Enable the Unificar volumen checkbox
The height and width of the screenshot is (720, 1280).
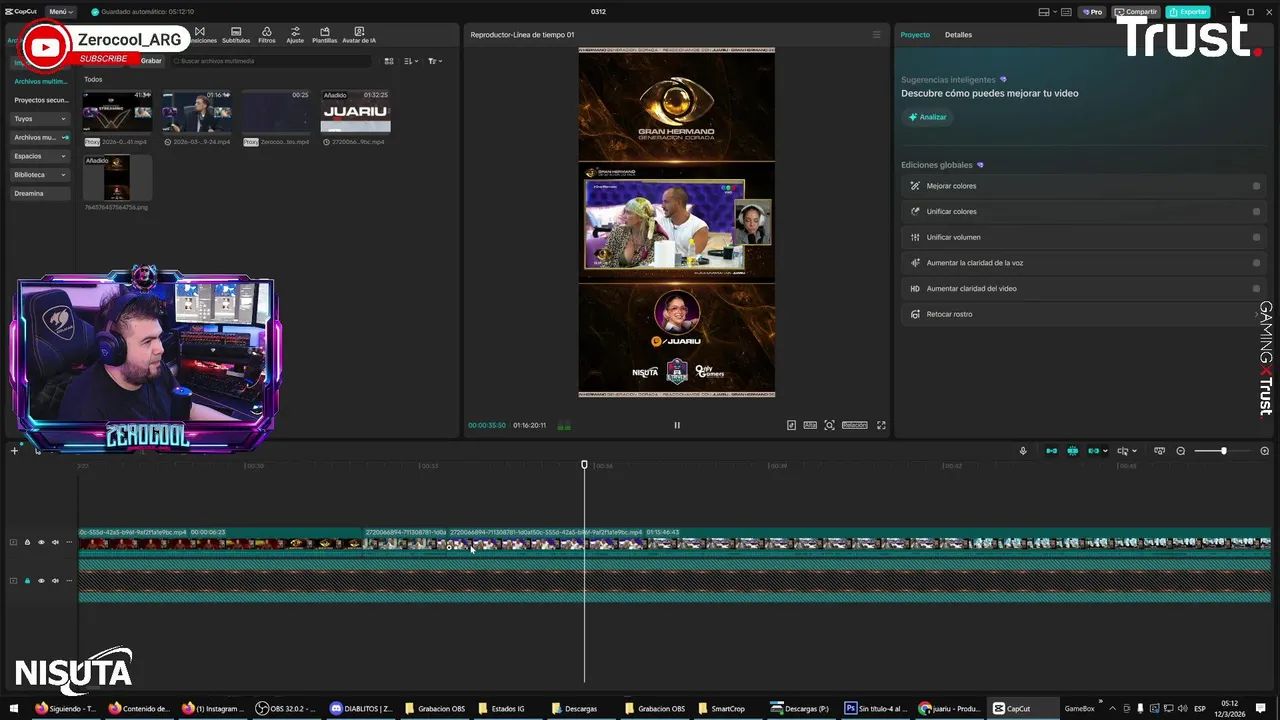(1256, 237)
